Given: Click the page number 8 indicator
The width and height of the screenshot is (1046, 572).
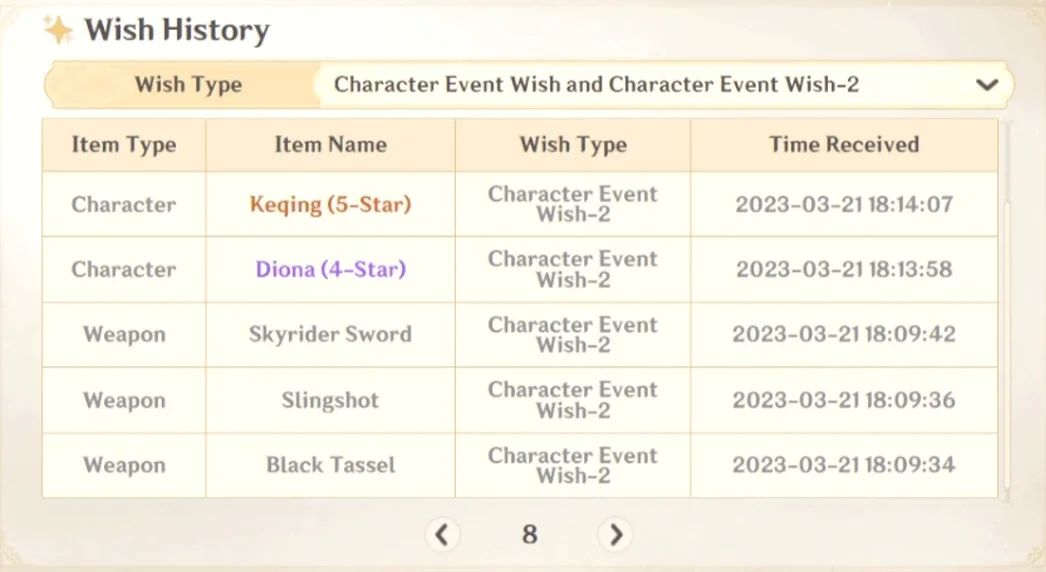Looking at the screenshot, I should (530, 535).
